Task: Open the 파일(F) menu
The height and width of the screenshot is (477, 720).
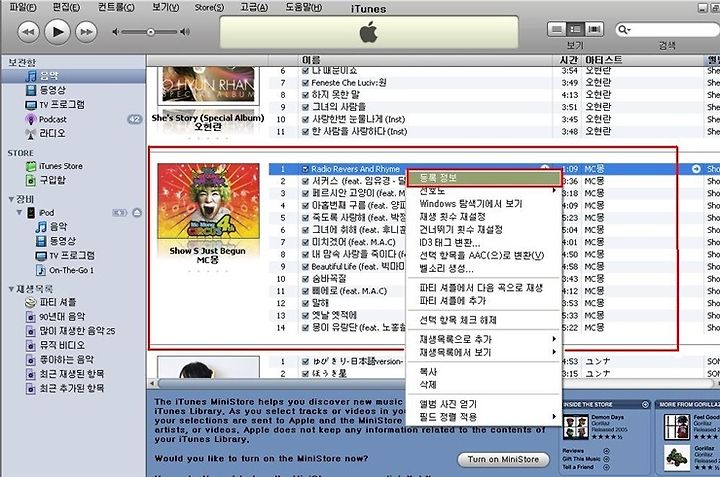Action: [x=23, y=7]
